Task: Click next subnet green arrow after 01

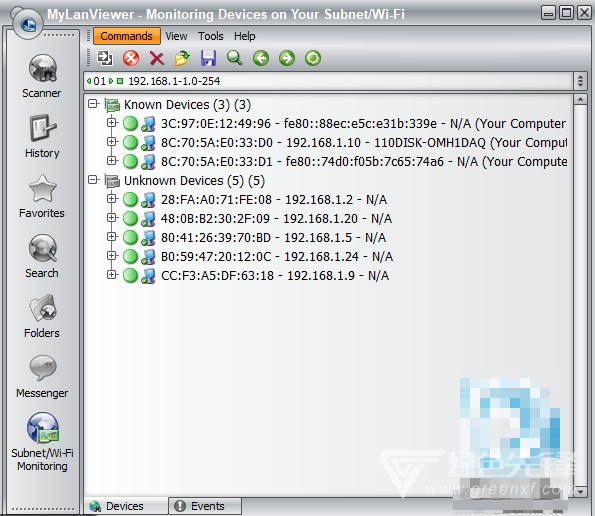Action: (x=111, y=81)
